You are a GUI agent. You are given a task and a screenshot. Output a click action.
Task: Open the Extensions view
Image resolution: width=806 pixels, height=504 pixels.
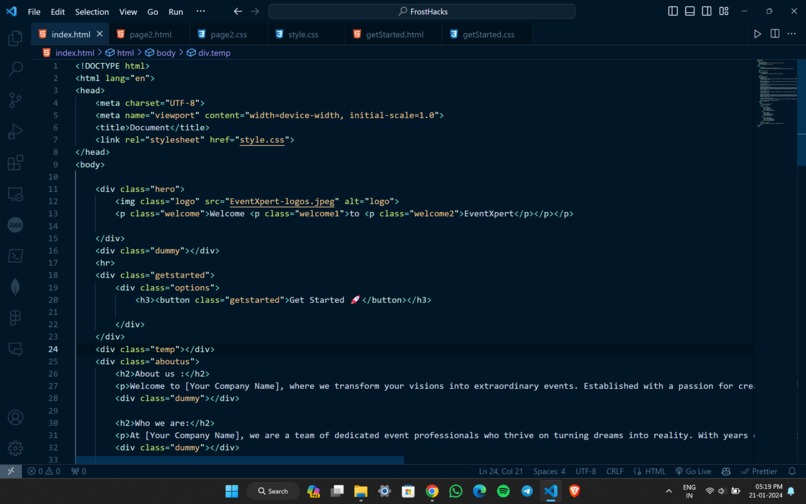tap(15, 163)
